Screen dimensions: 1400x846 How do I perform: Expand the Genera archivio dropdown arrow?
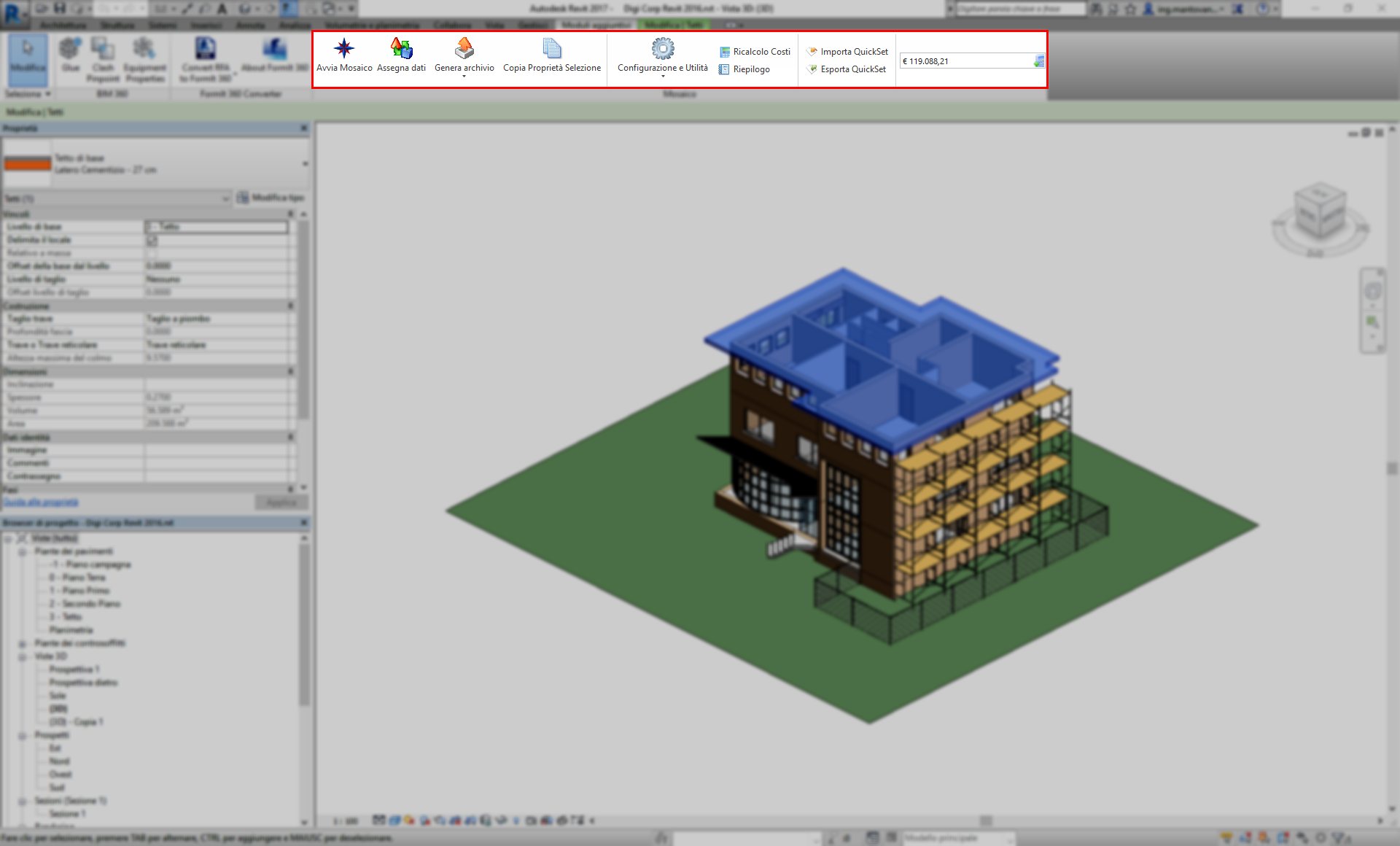[464, 77]
